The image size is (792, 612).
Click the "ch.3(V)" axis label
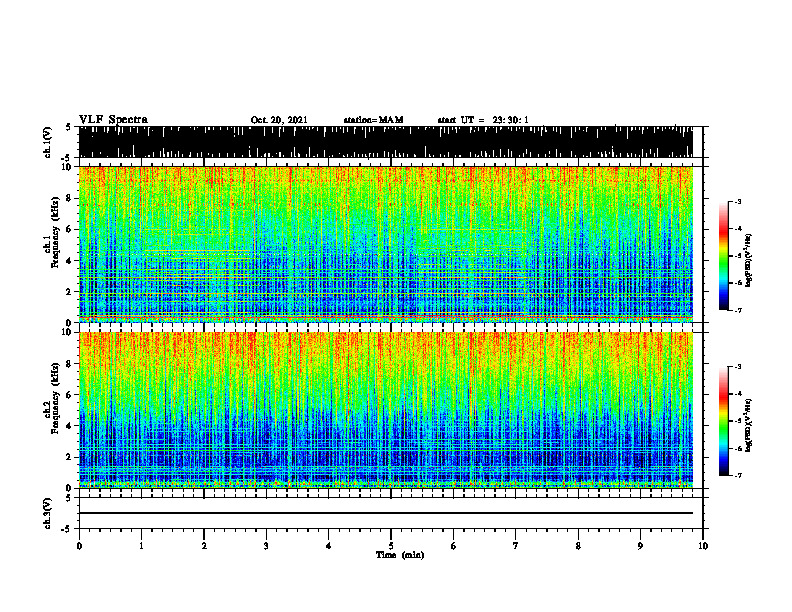pyautogui.click(x=48, y=514)
